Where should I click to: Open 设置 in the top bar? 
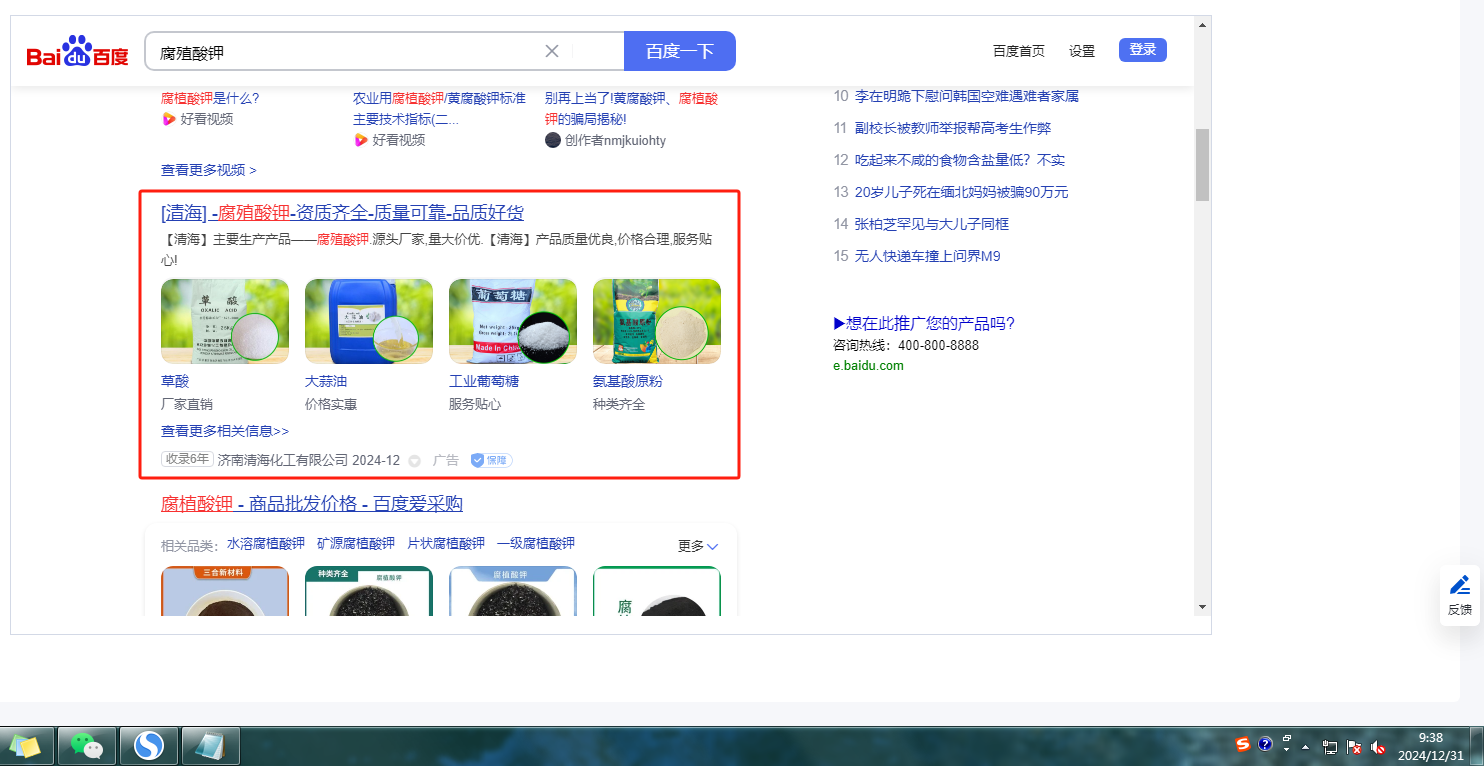pyautogui.click(x=1082, y=51)
